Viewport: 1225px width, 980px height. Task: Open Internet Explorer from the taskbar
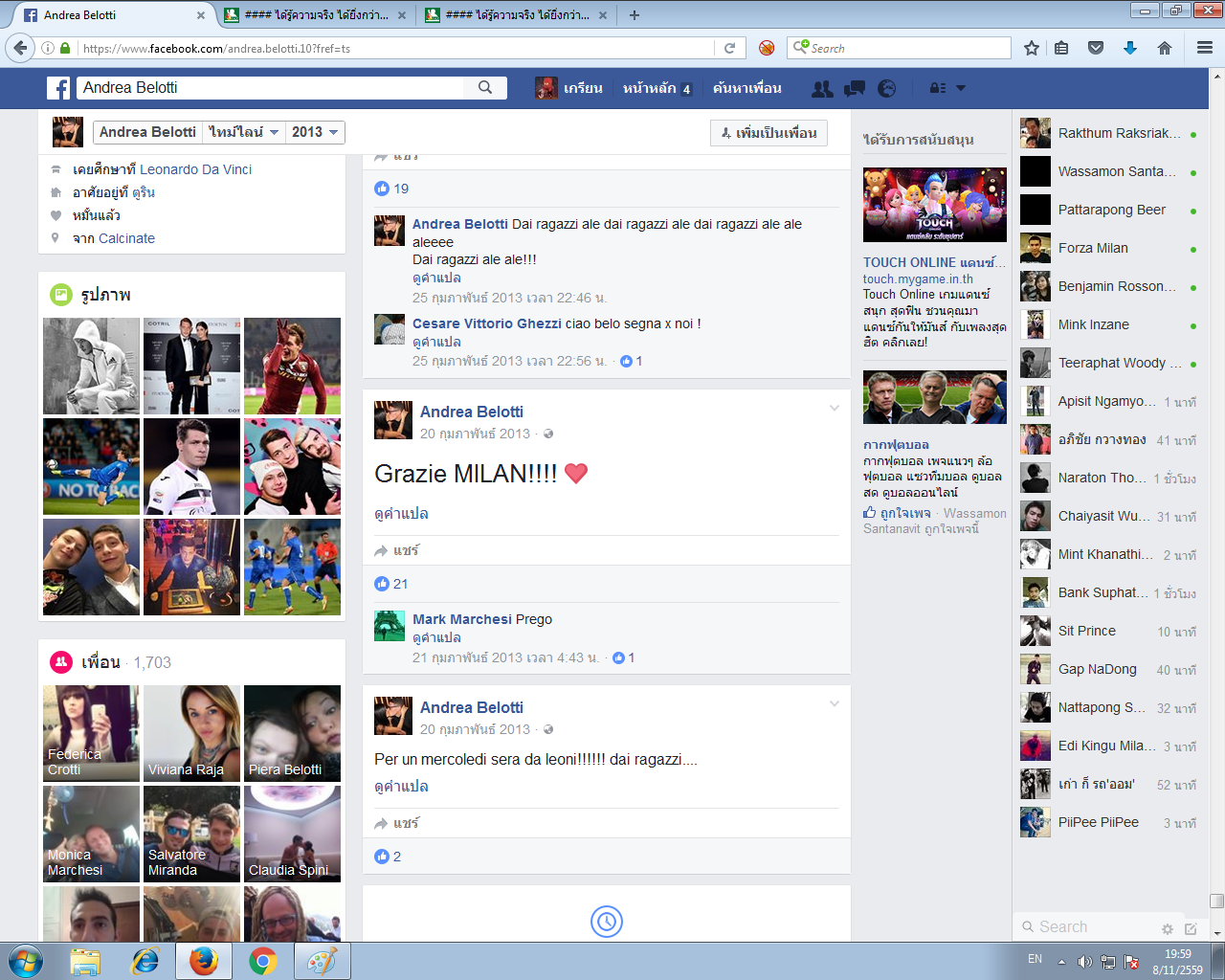click(145, 961)
